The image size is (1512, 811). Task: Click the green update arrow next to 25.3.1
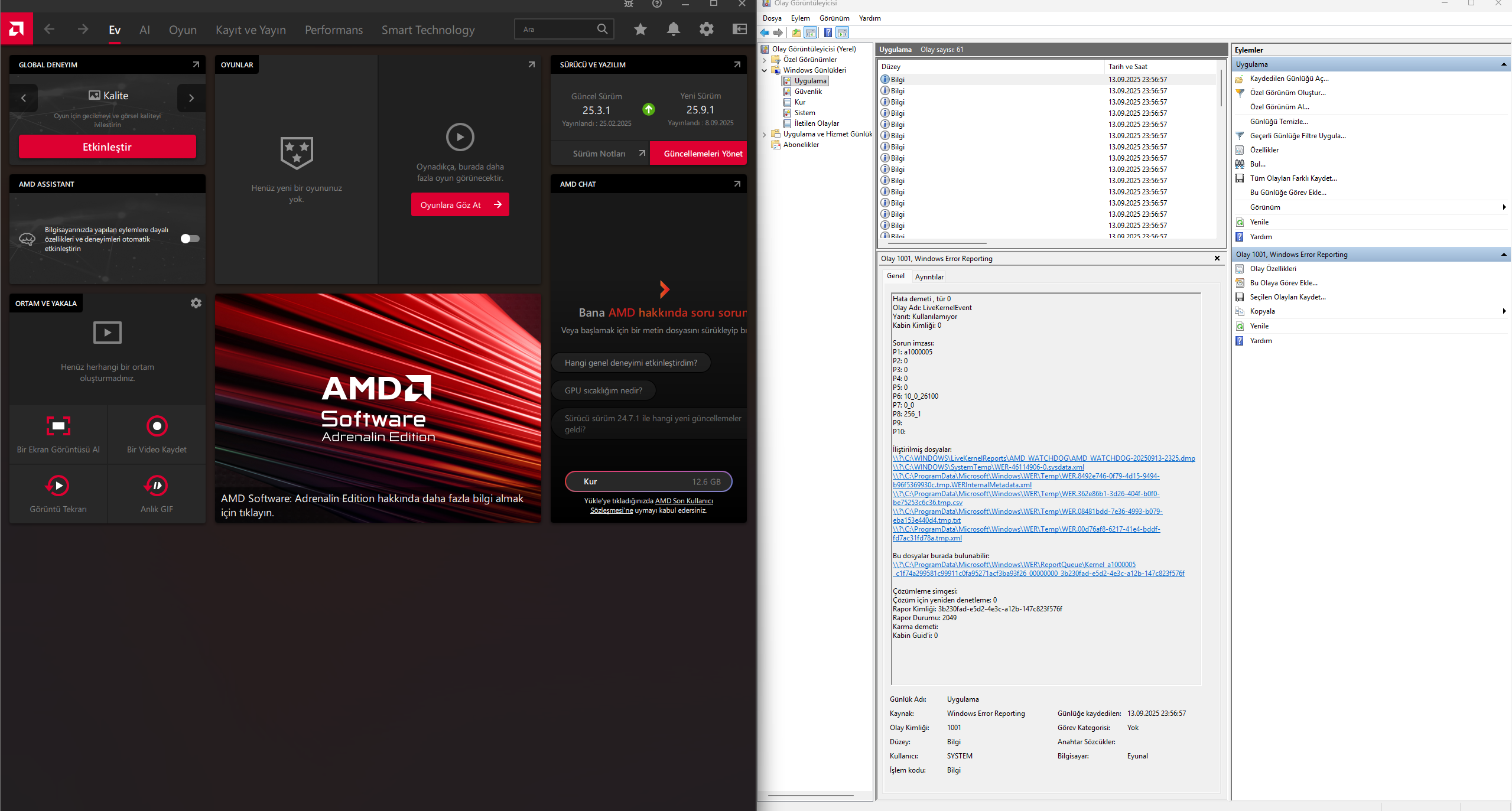tap(649, 109)
